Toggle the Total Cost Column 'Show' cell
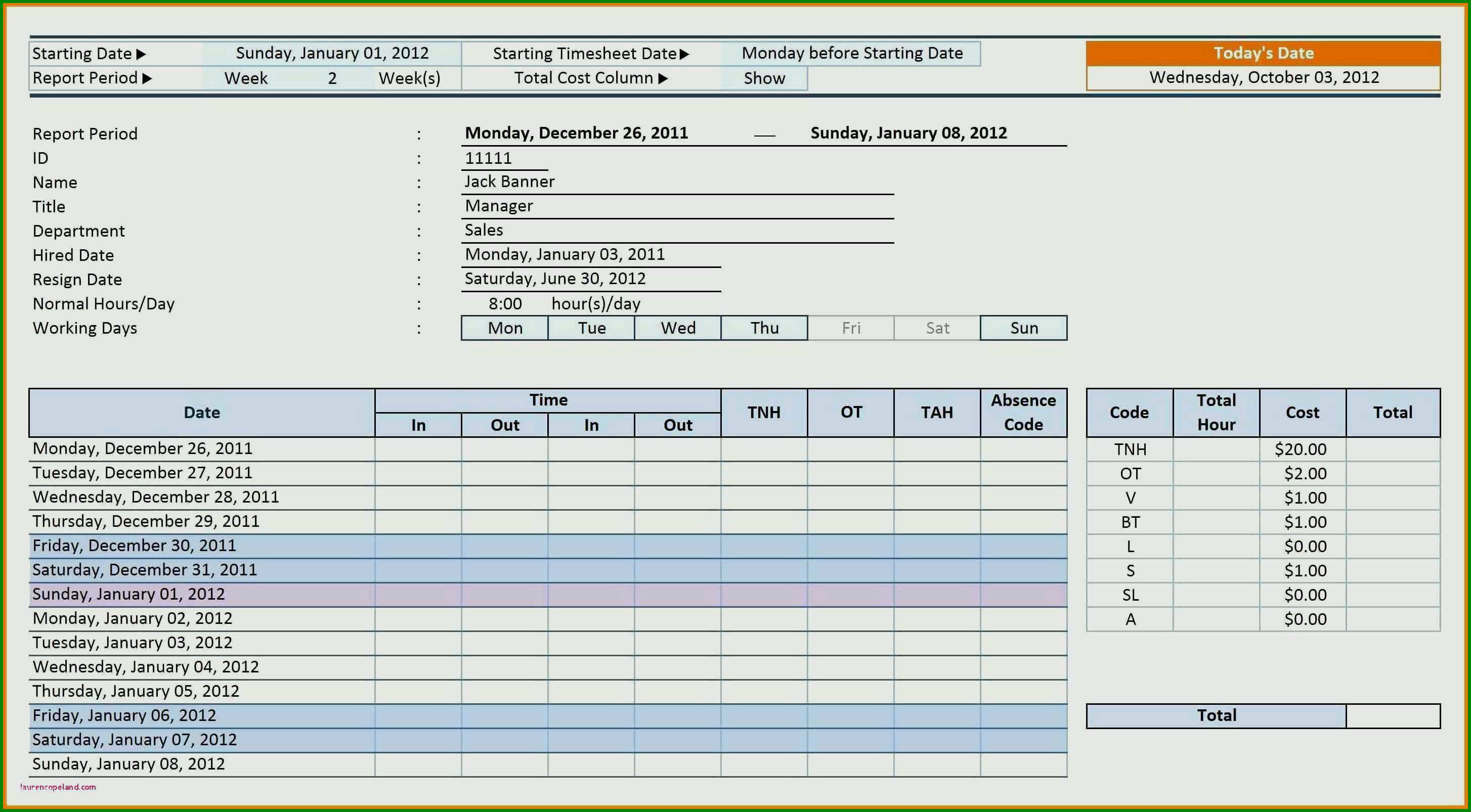This screenshot has height=812, width=1471. (x=765, y=78)
